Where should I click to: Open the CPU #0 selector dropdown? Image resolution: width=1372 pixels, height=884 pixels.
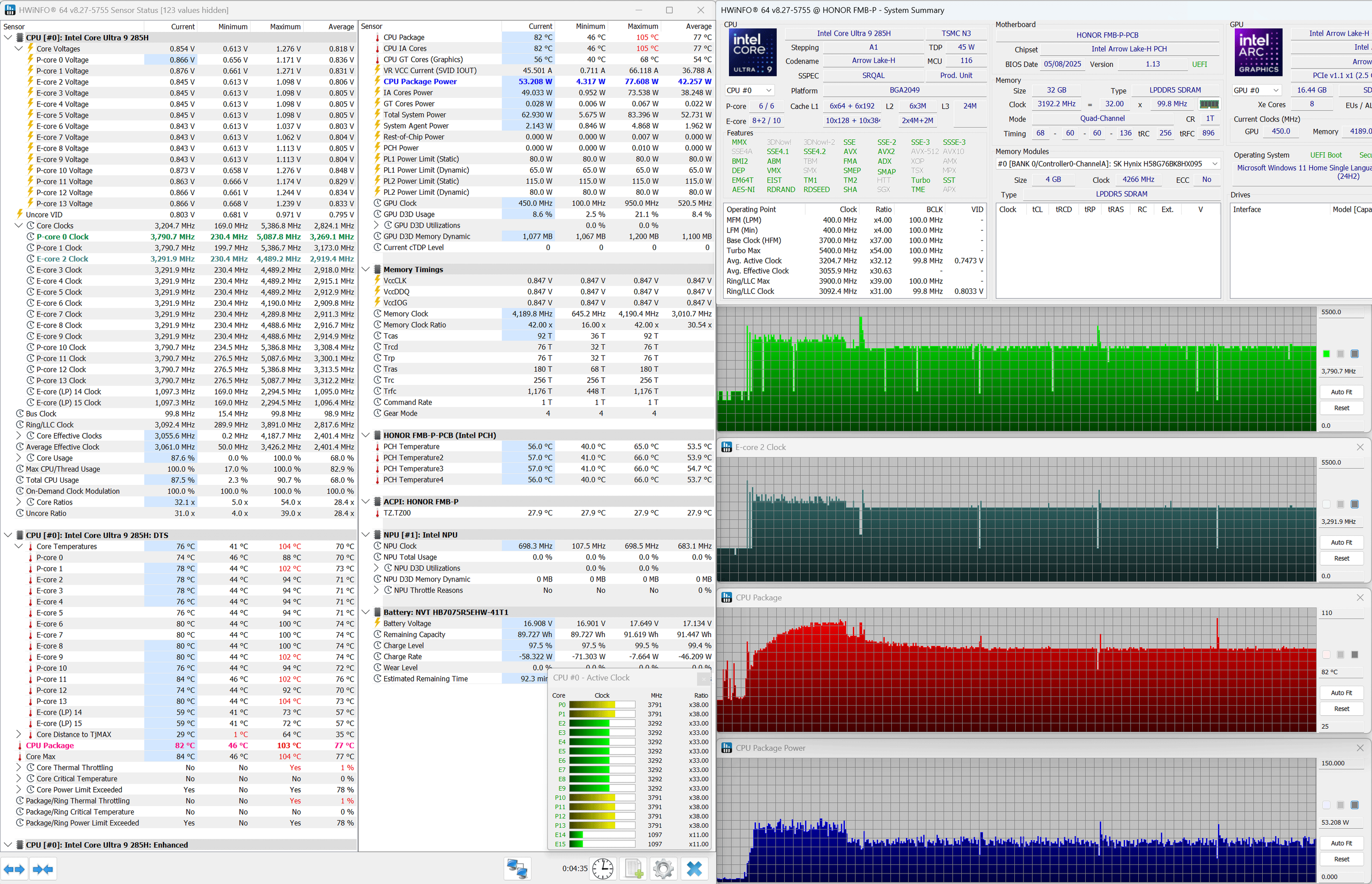coord(749,91)
